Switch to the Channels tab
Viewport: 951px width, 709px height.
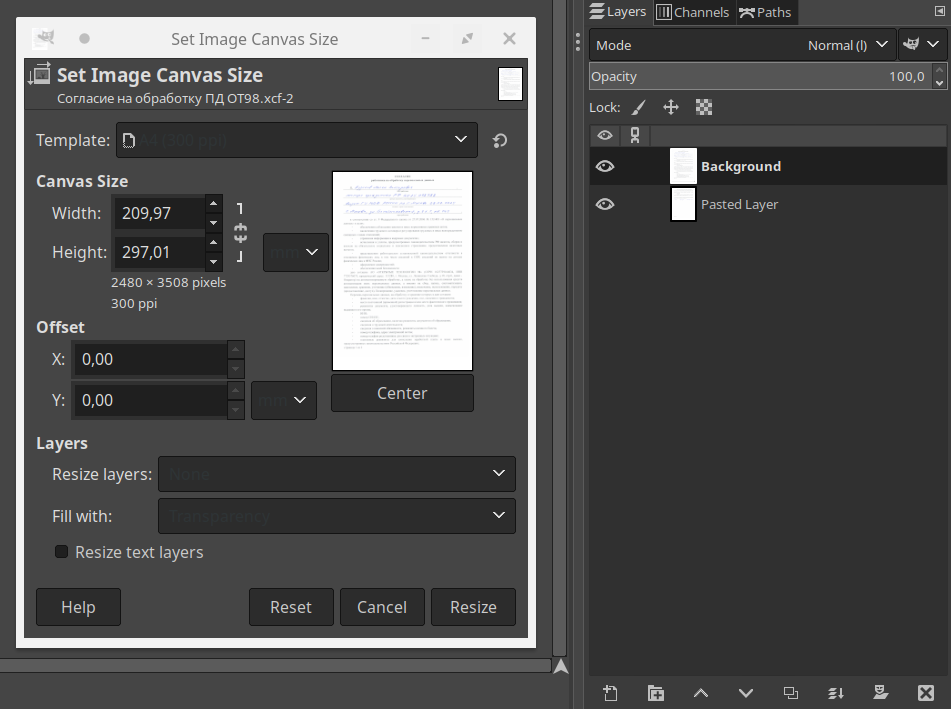693,12
